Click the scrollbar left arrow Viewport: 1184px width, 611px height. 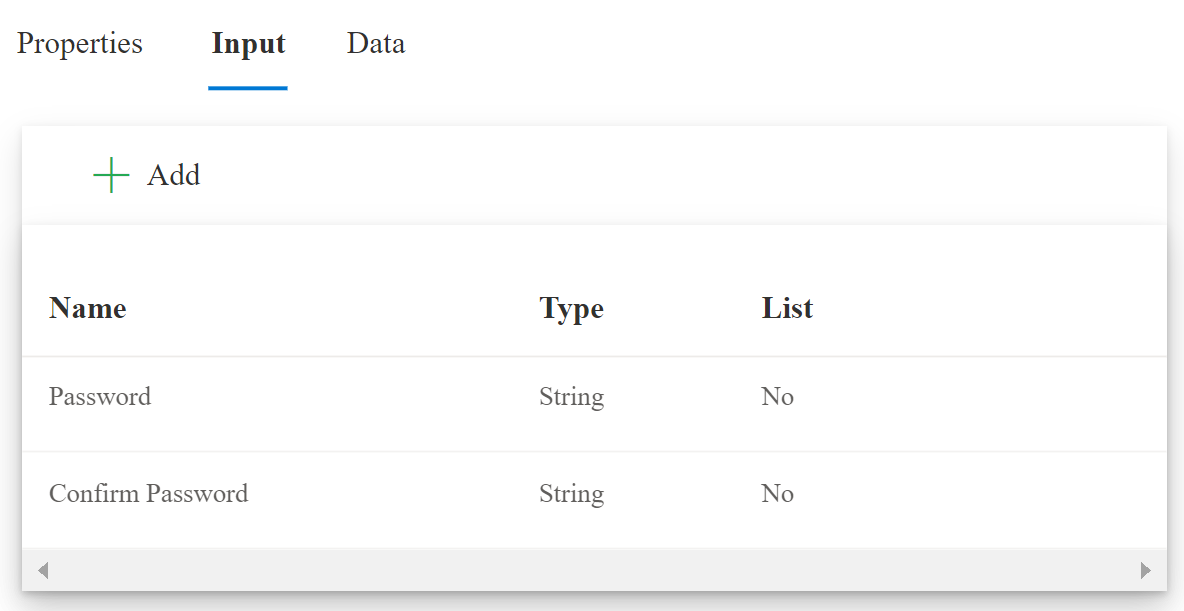click(43, 571)
